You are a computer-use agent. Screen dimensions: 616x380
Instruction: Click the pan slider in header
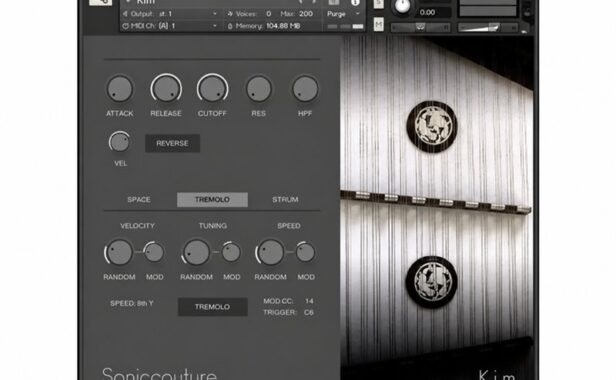(x=420, y=27)
